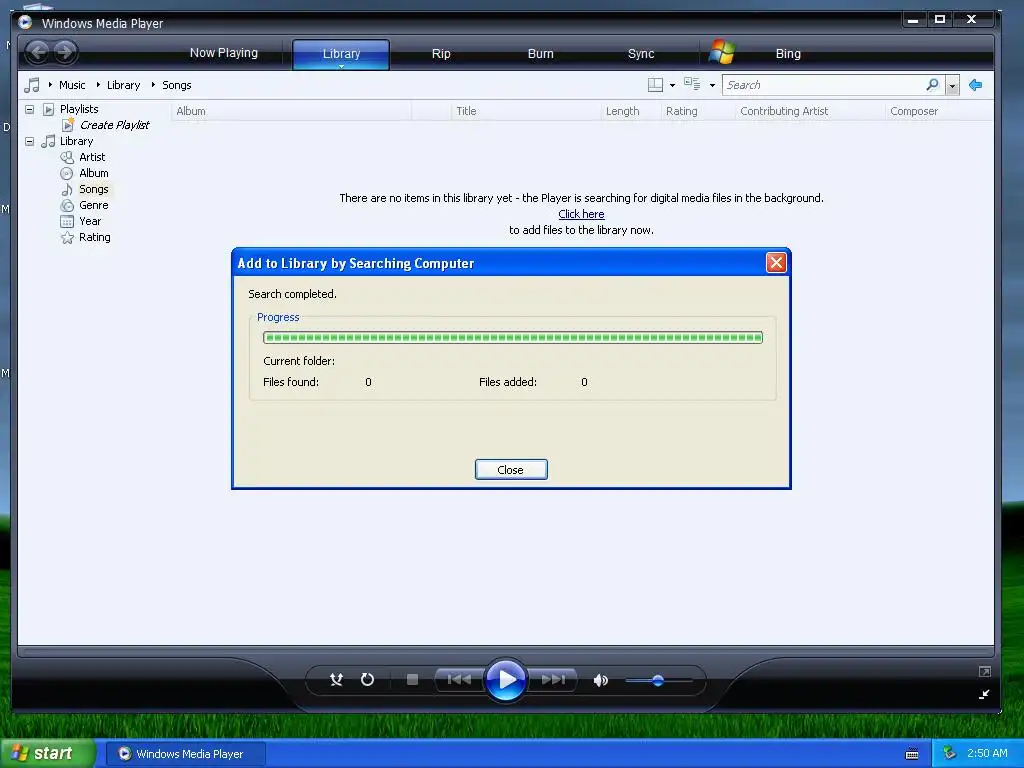Click Create Playlist in the sidebar
Image resolution: width=1024 pixels, height=768 pixels.
(114, 125)
